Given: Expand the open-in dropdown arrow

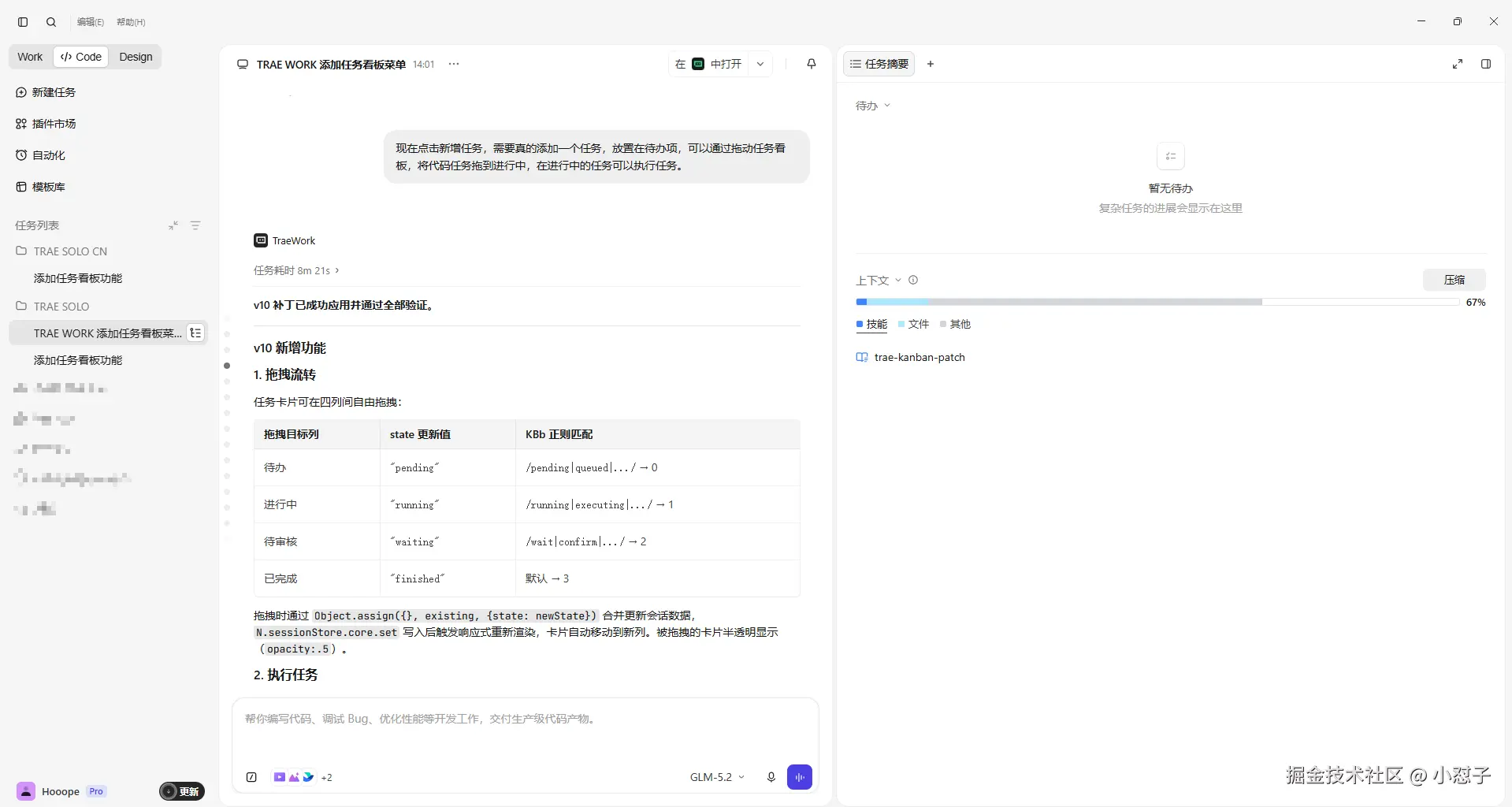Looking at the screenshot, I should pos(760,65).
